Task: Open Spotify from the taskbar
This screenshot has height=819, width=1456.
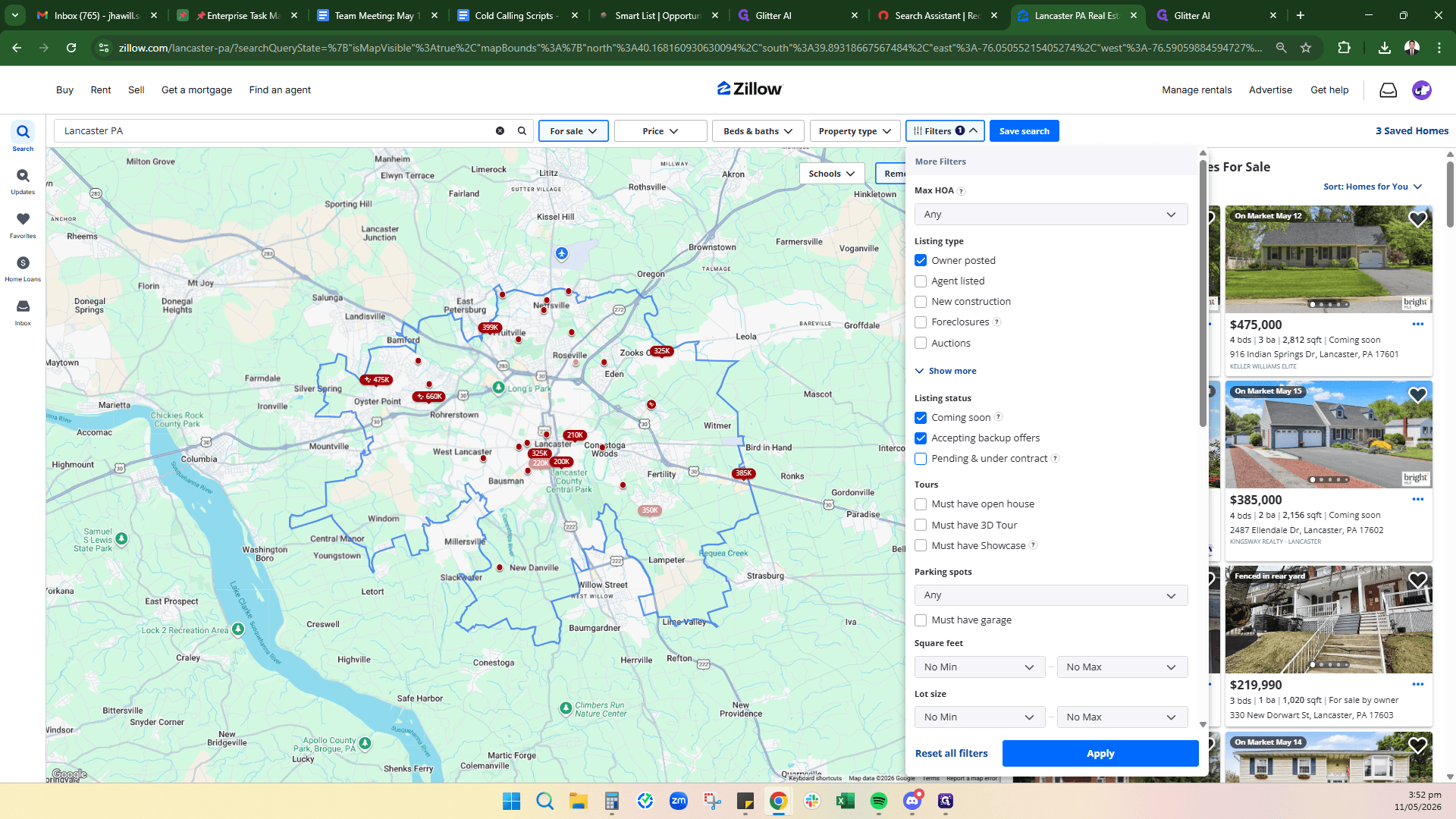Action: [x=878, y=801]
